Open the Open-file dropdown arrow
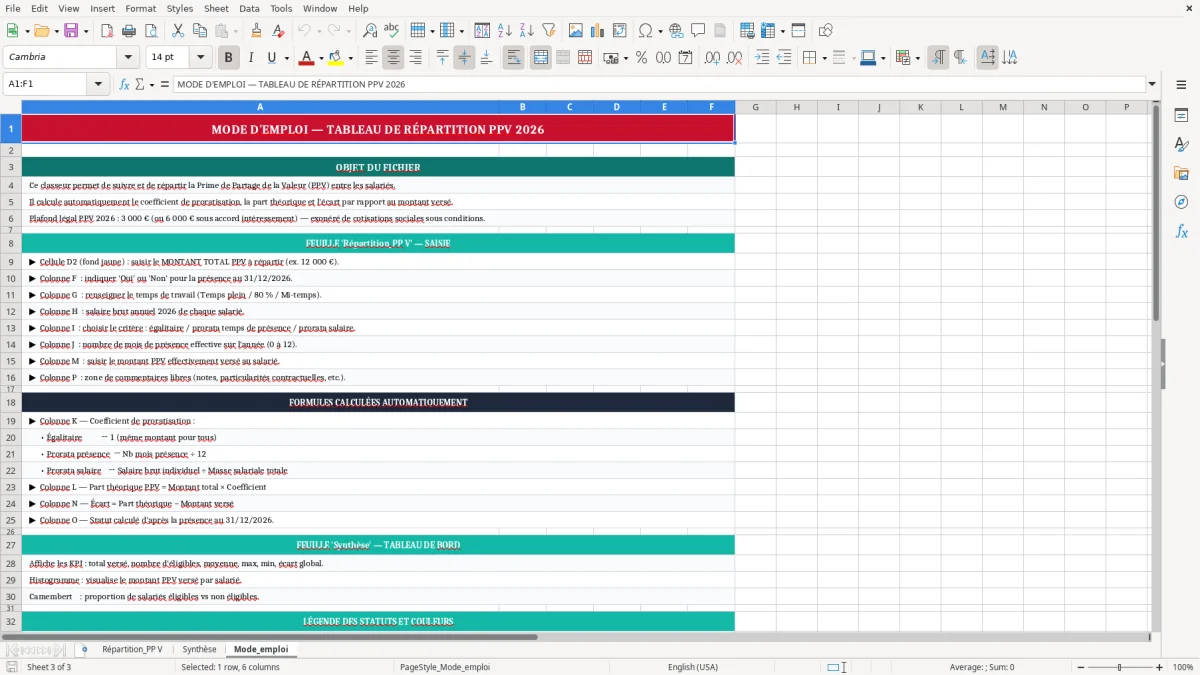1200x675 pixels. pyautogui.click(x=54, y=31)
